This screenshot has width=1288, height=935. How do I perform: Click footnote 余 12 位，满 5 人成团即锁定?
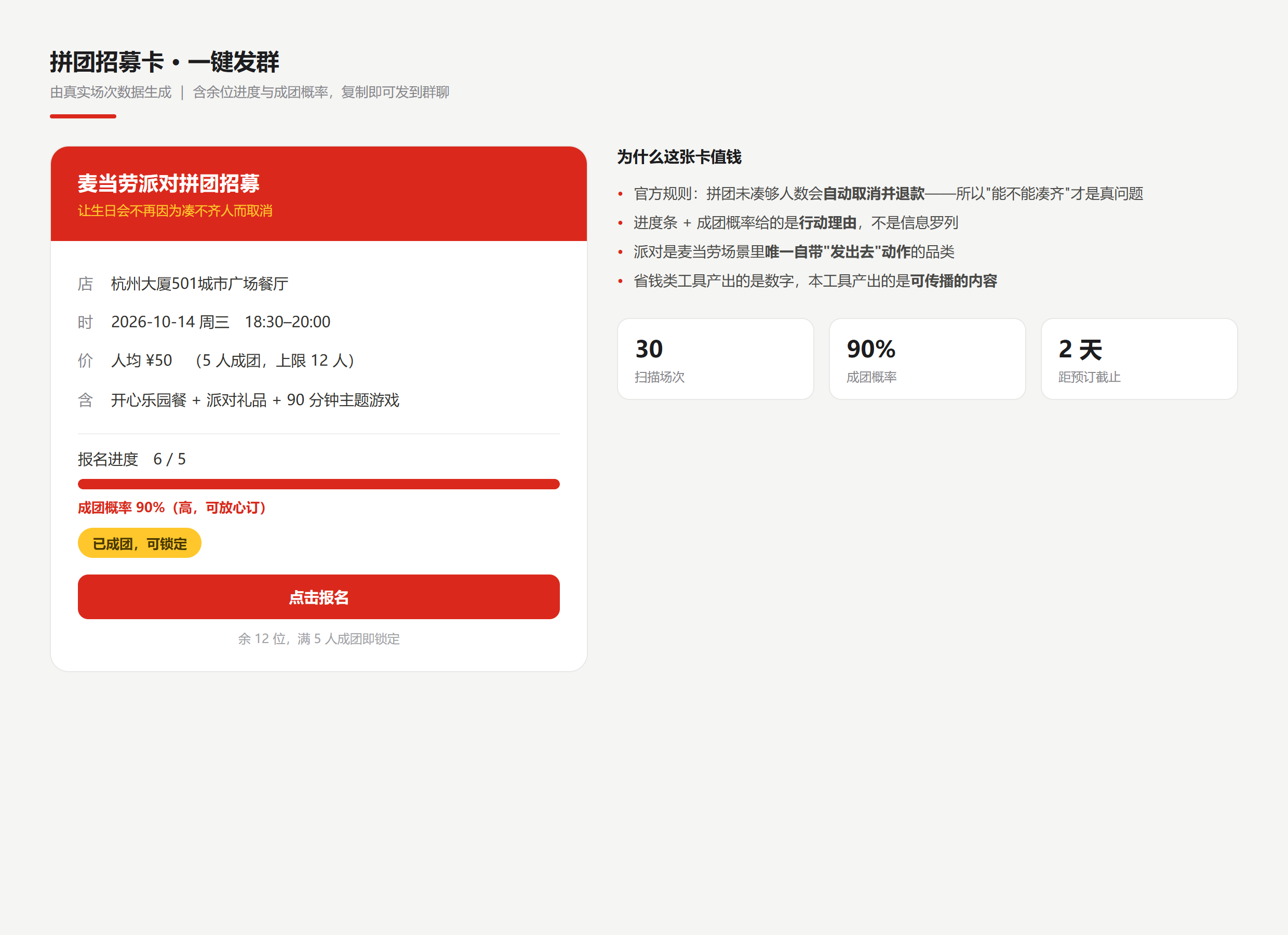click(x=318, y=639)
